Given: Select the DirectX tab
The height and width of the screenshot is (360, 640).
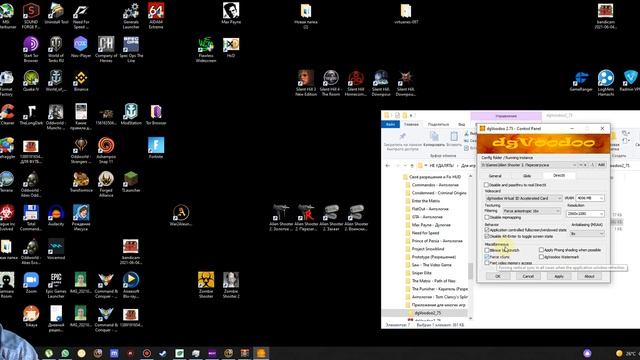Looking at the screenshot, I should click(559, 176).
